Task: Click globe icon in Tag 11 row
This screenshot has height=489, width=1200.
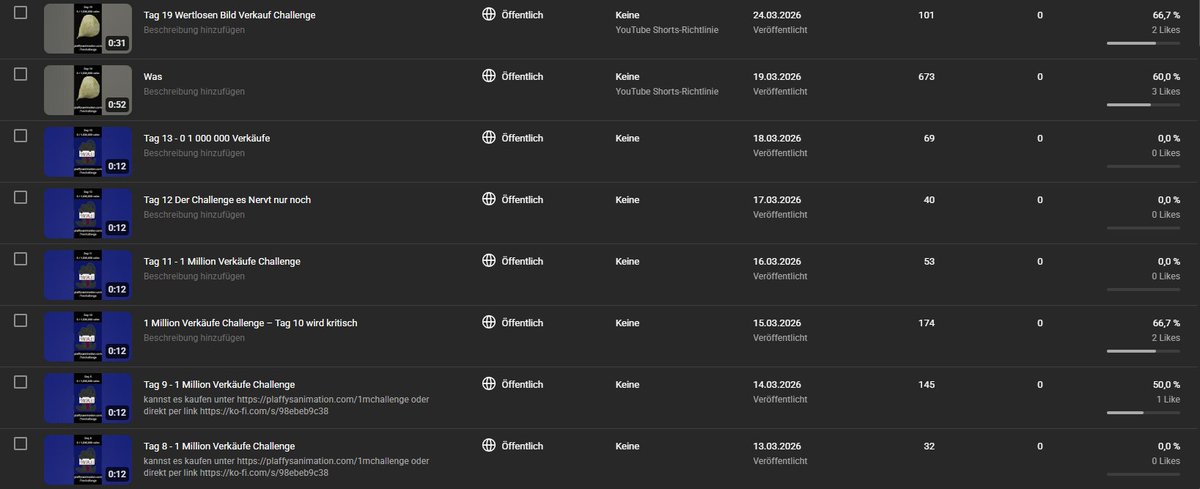Action: click(x=489, y=261)
